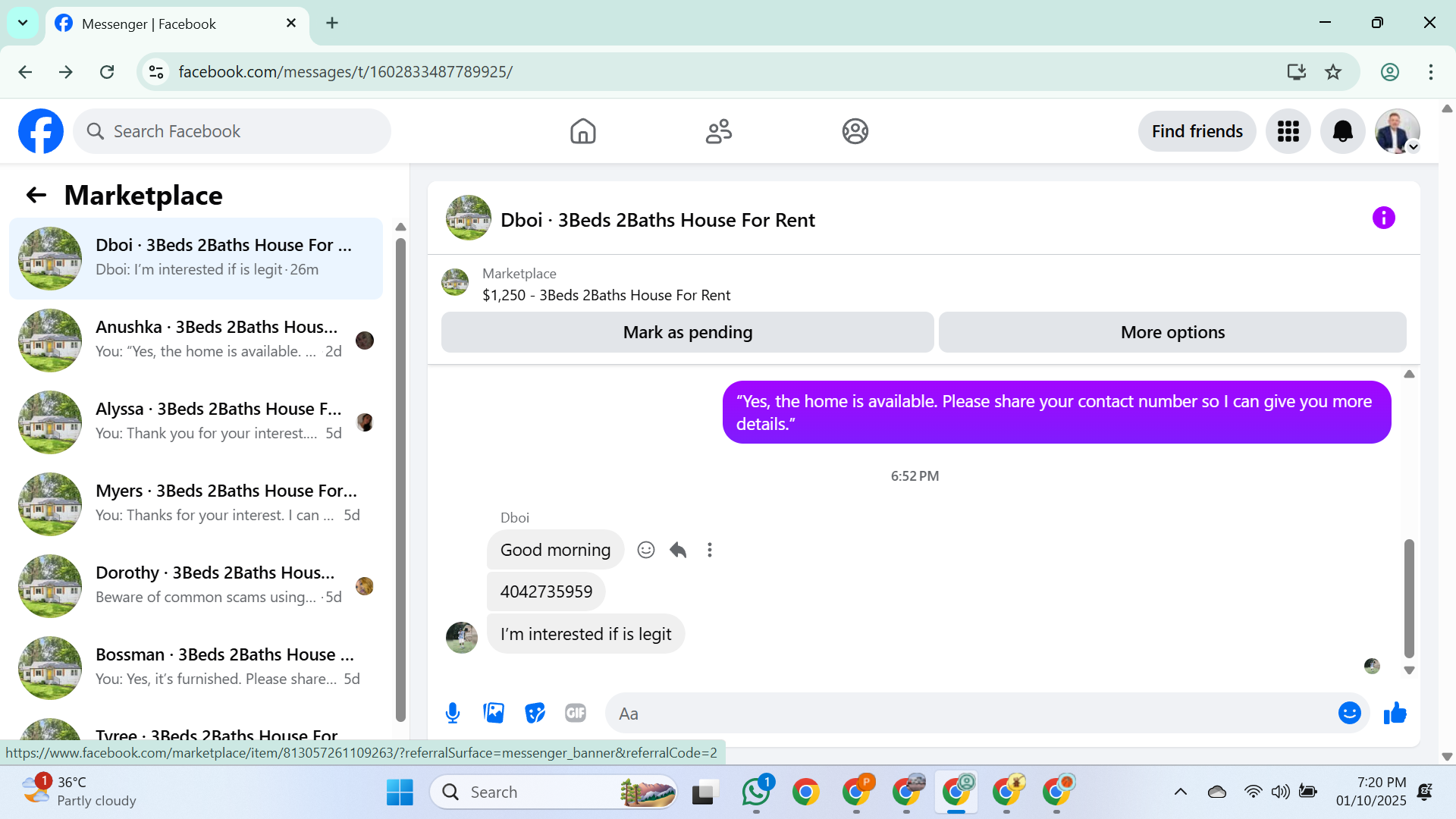1456x819 pixels.
Task: Open the Dboi conversation in list
Action: [x=196, y=259]
